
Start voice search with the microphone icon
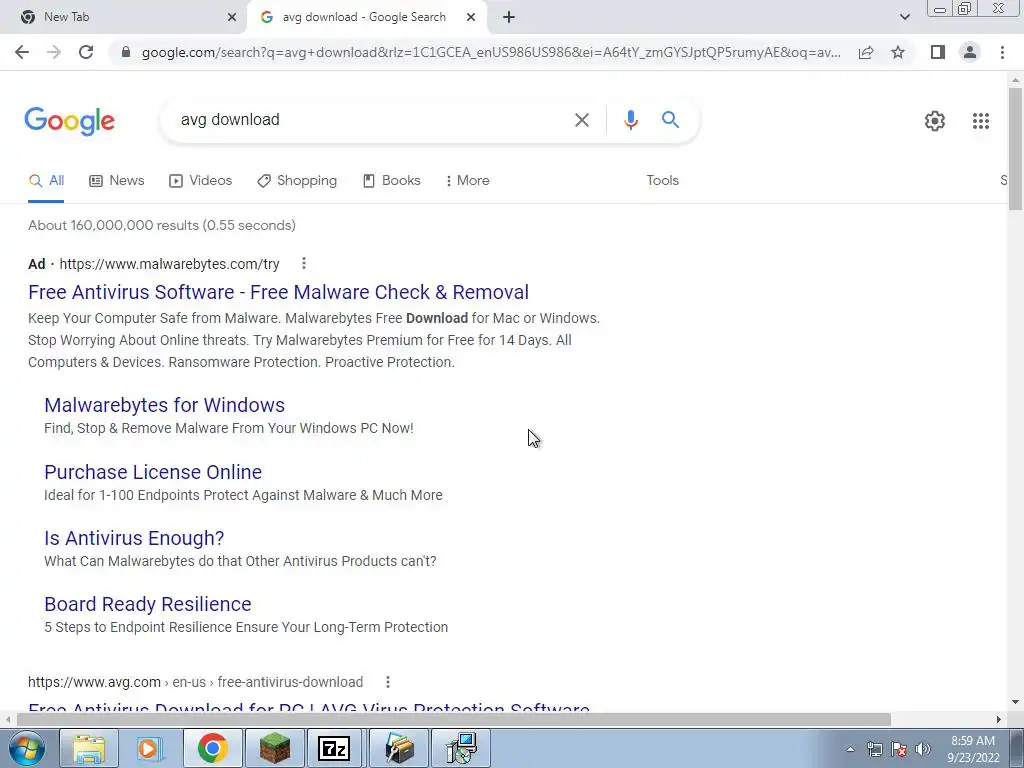coord(630,120)
